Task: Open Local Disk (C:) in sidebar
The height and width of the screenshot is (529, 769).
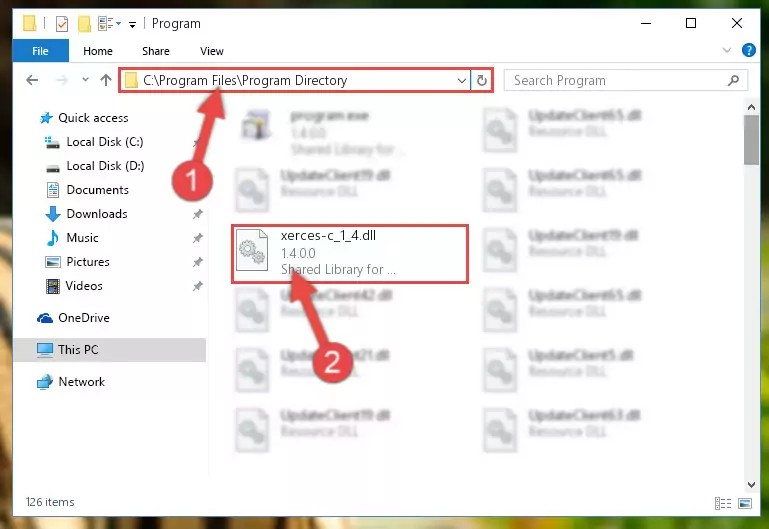Action: pos(105,142)
